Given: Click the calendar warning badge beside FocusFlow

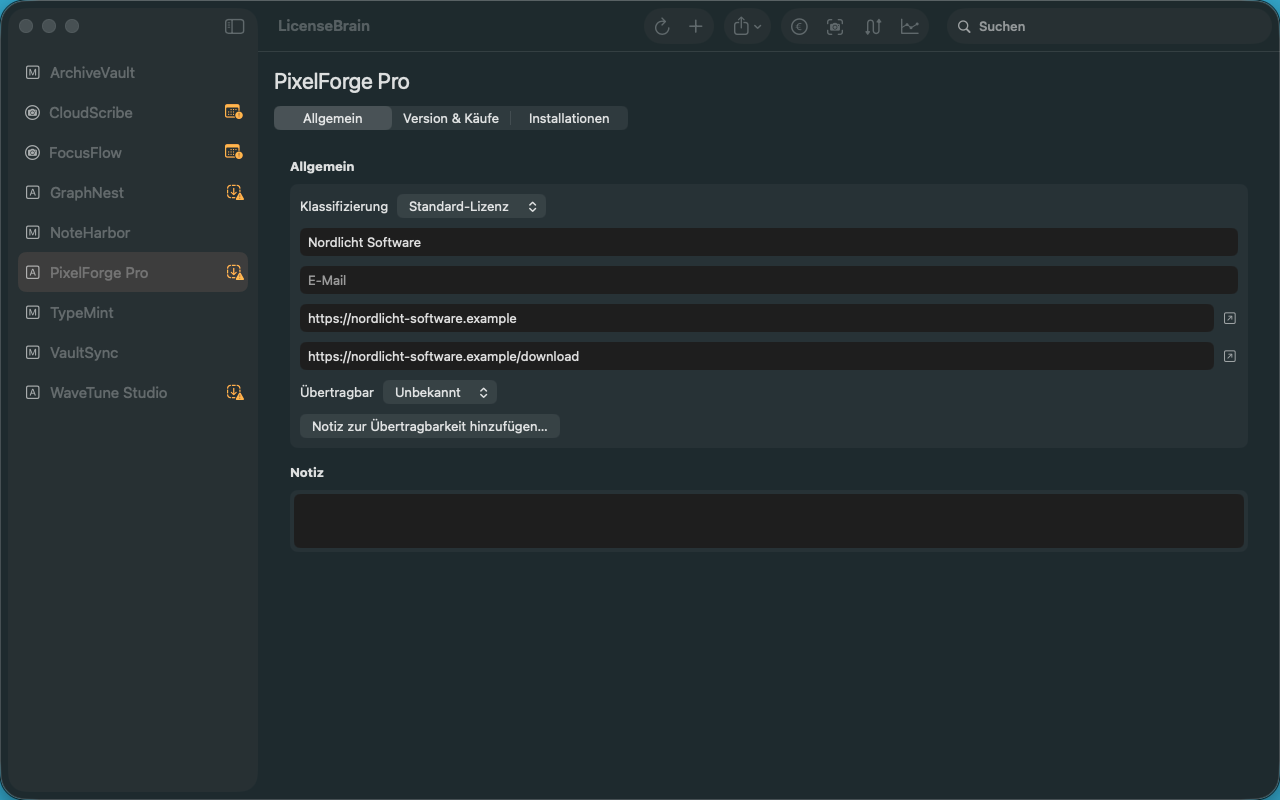Looking at the screenshot, I should pos(234,152).
